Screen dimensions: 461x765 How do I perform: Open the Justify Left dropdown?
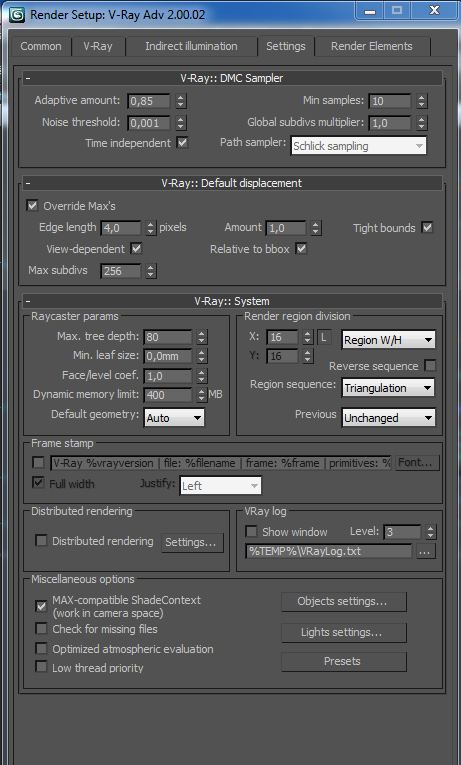click(x=220, y=486)
